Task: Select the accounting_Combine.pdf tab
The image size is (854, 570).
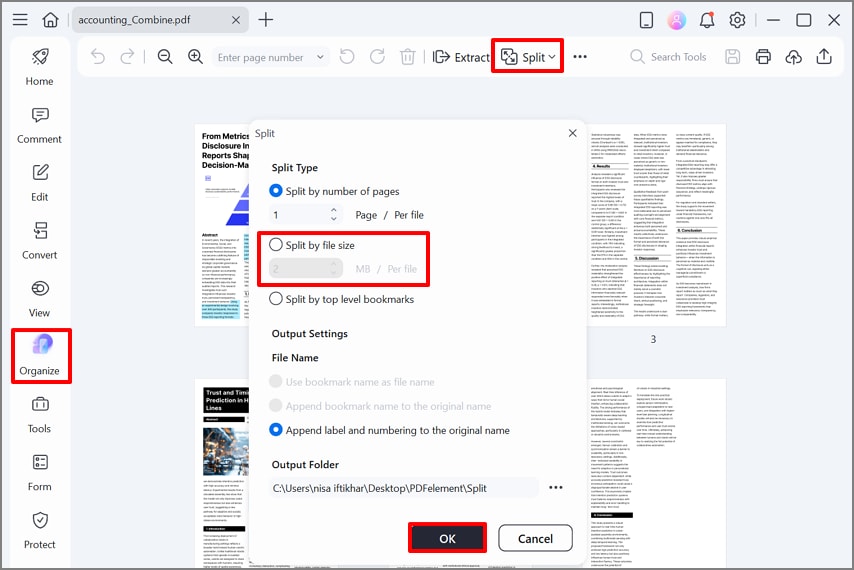Action: tap(160, 20)
